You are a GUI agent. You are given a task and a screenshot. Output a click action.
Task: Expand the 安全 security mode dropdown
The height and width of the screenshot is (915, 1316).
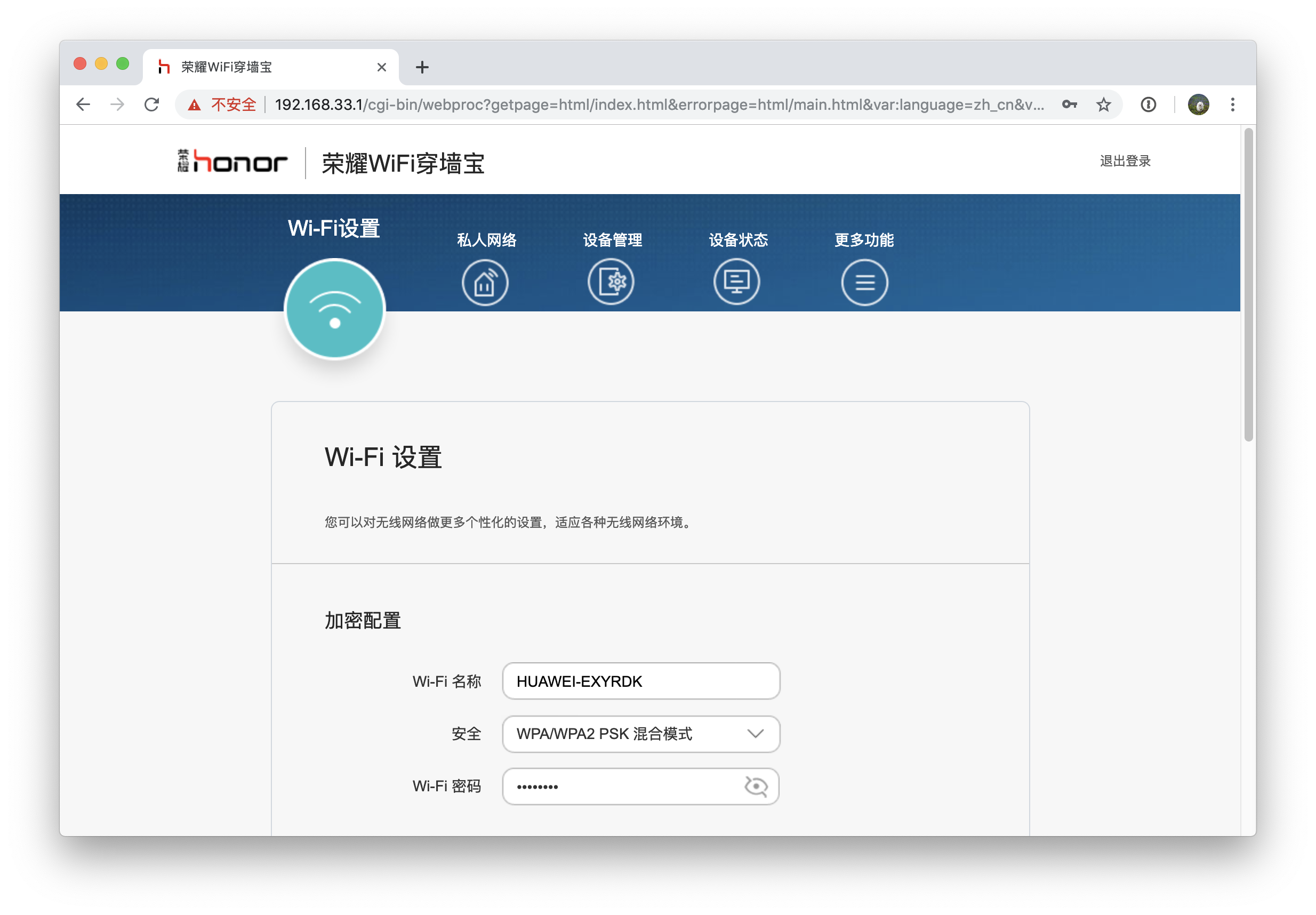tap(641, 734)
